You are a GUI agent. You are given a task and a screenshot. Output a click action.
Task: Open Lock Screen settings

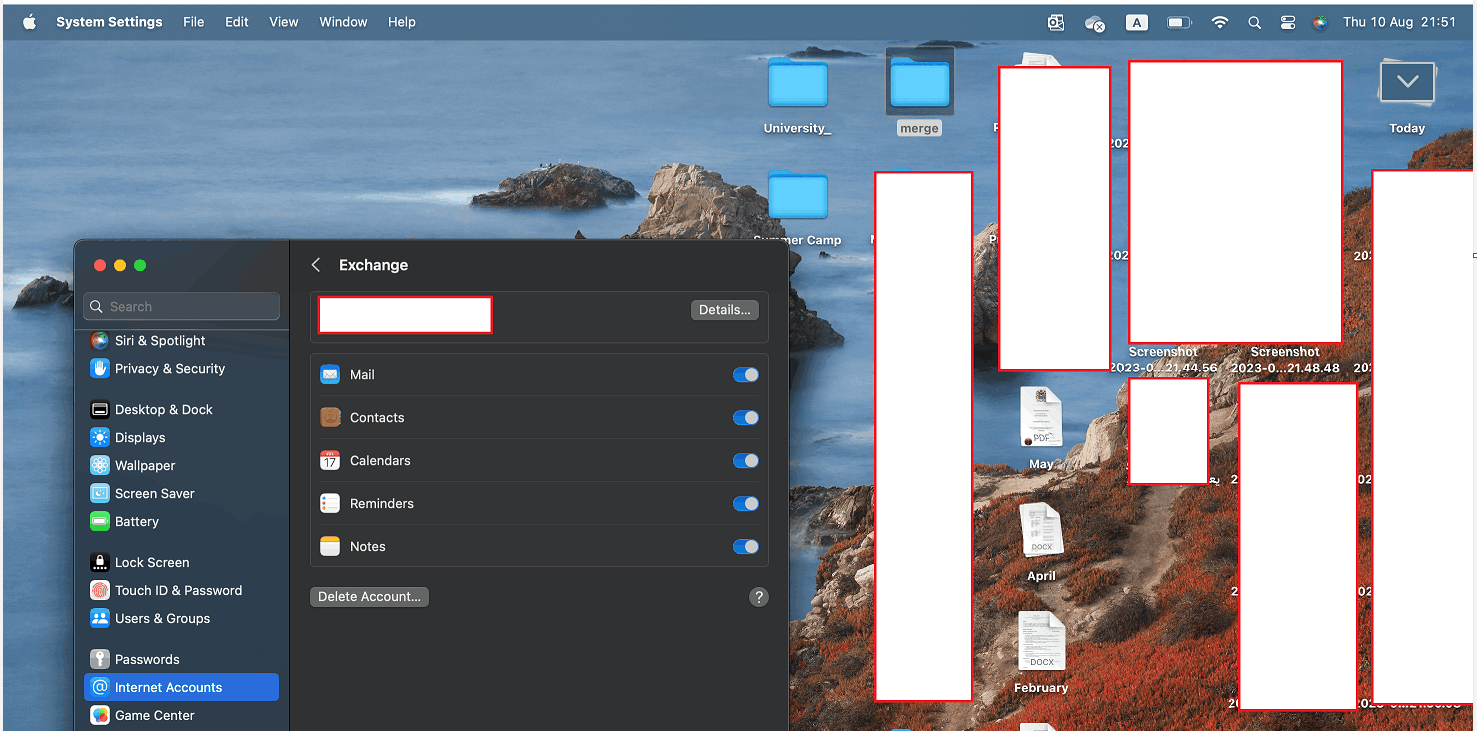coord(139,563)
